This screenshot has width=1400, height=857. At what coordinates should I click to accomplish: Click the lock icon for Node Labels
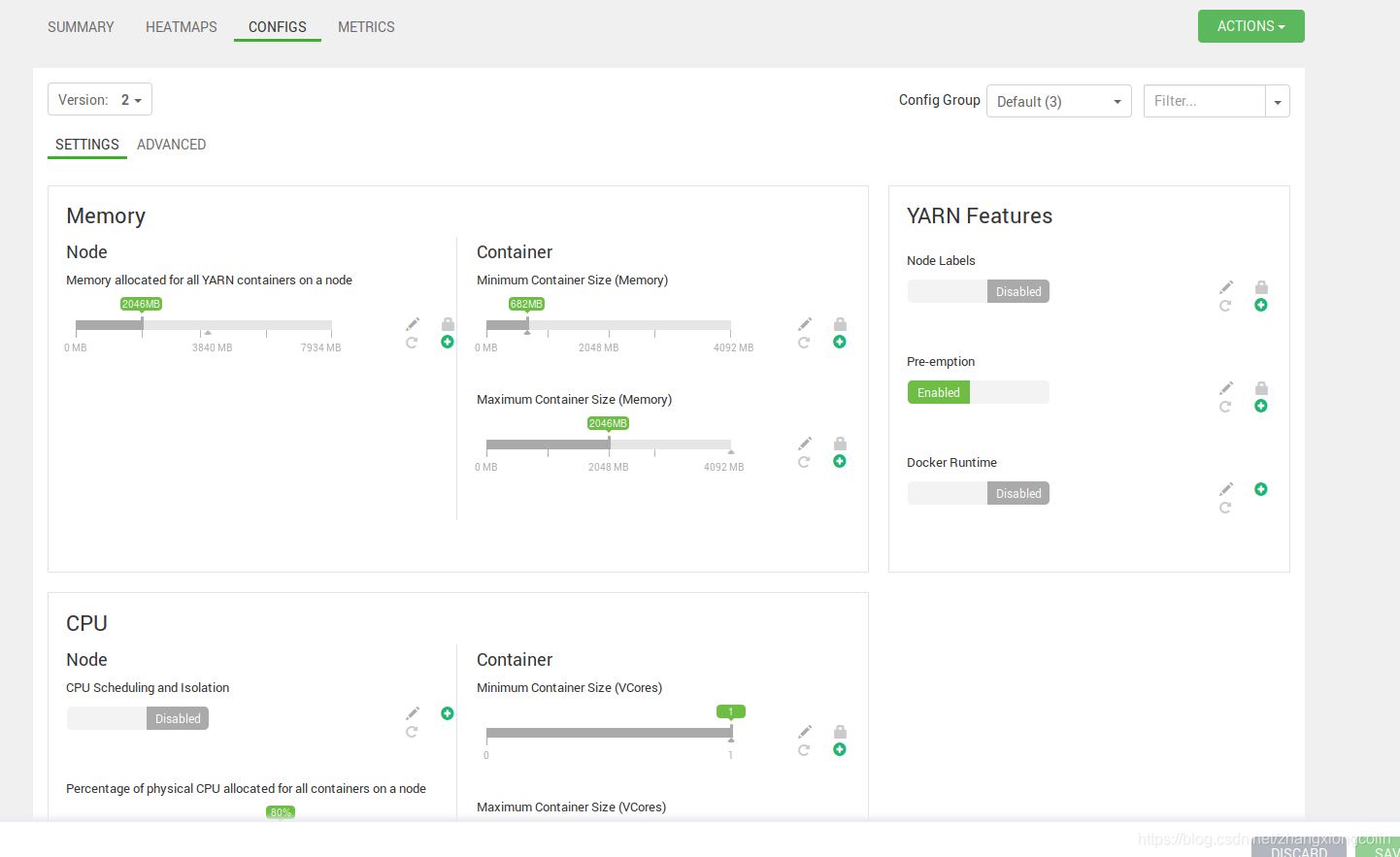1261,287
